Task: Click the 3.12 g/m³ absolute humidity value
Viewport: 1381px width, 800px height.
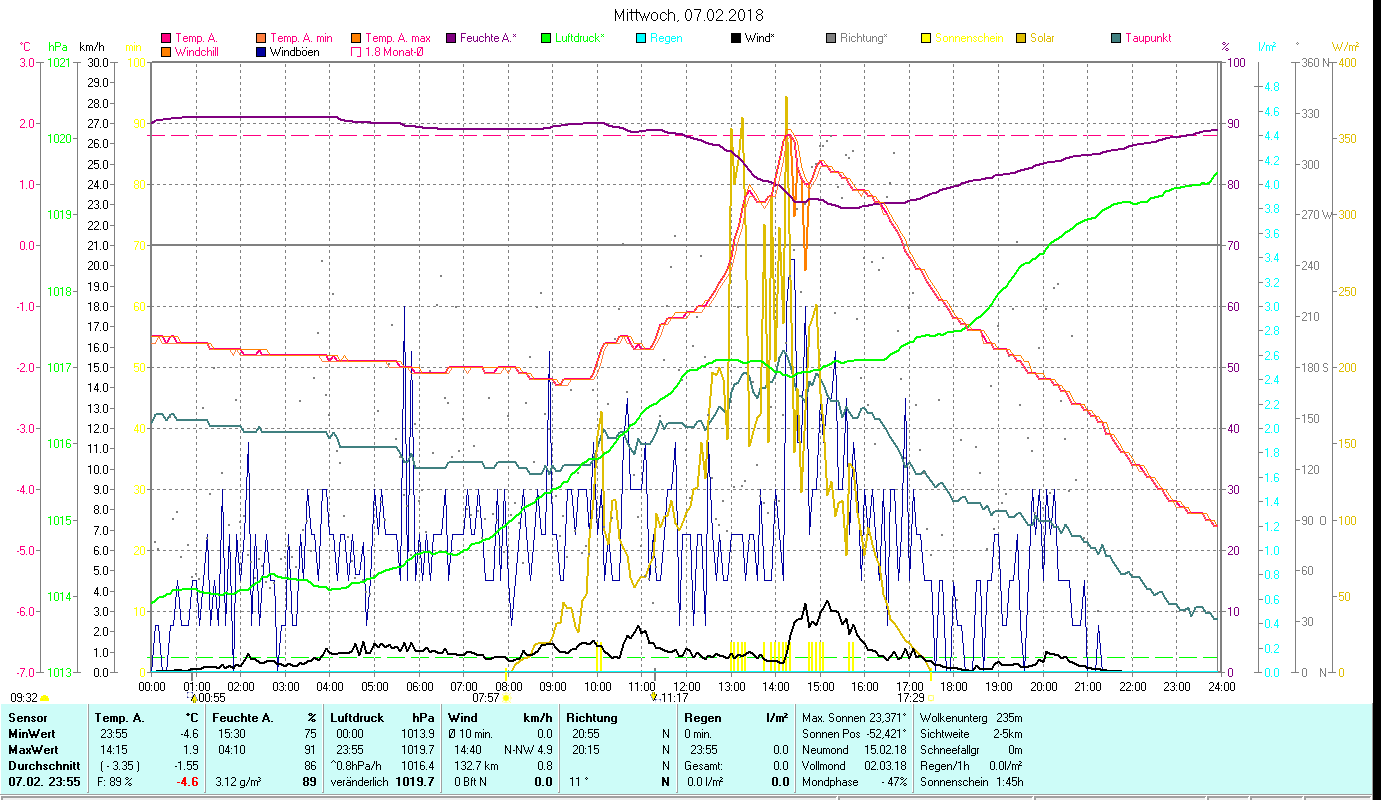Action: pos(240,781)
